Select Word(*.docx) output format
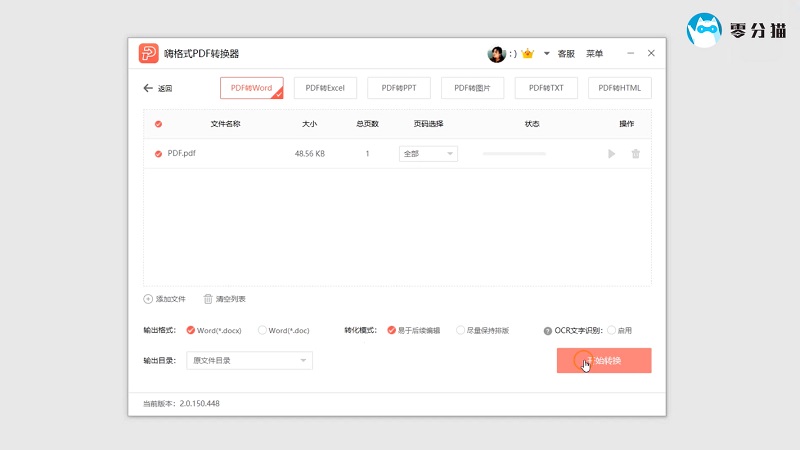800x450 pixels. point(214,331)
